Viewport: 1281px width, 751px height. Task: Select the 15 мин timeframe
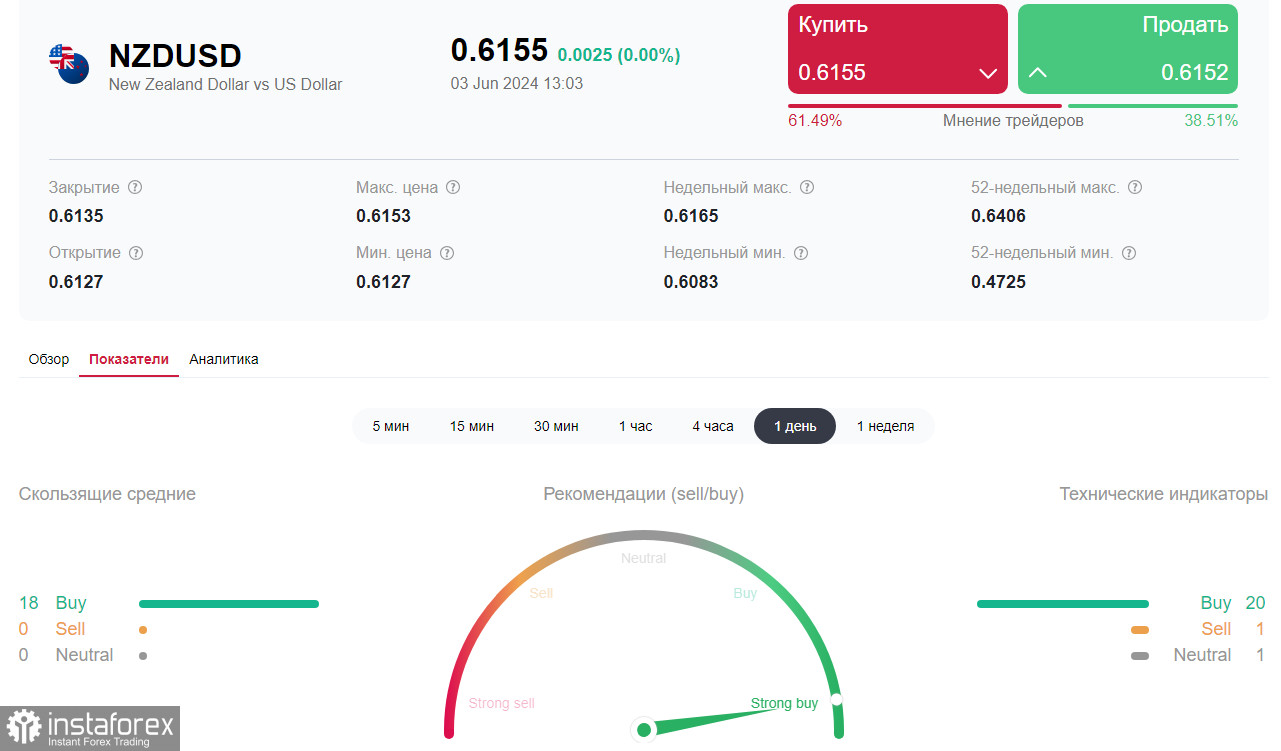[x=472, y=426]
